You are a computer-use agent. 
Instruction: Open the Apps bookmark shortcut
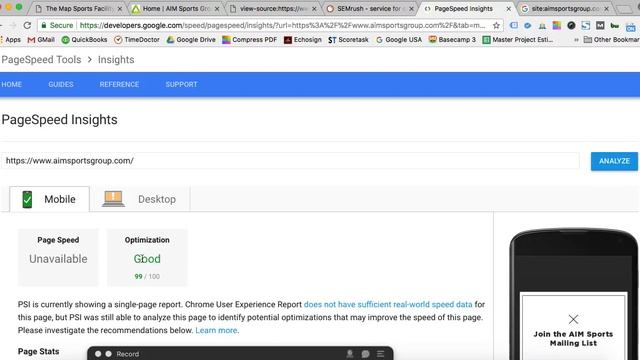[11, 40]
